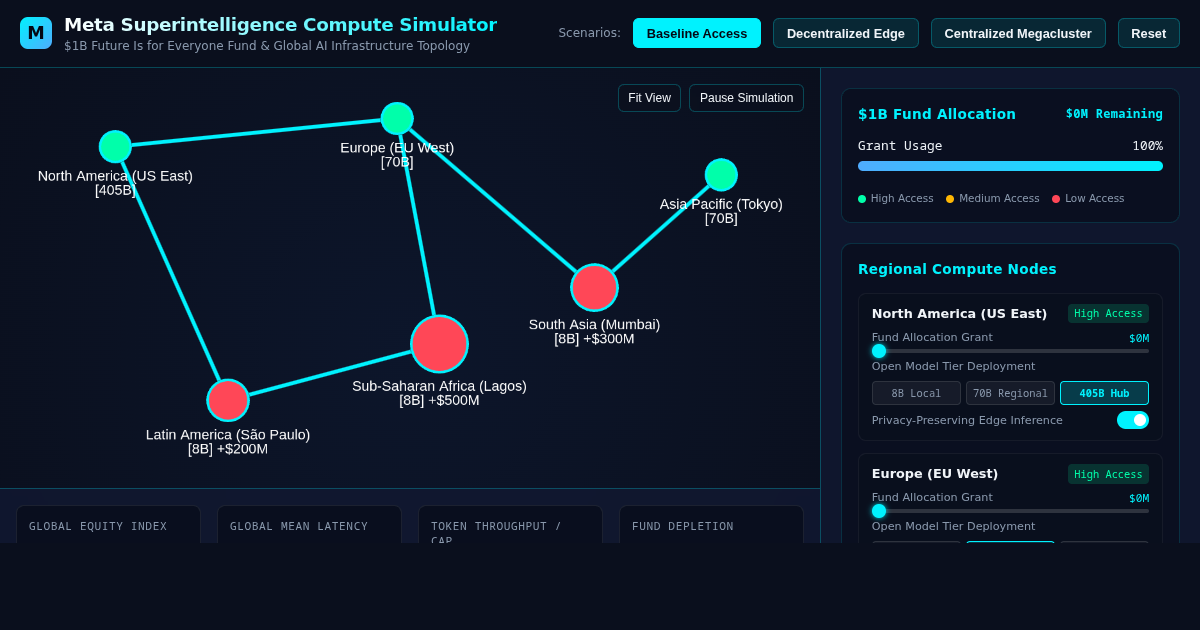Select the Asia Pacific (Tokyo) network node

[721, 174]
